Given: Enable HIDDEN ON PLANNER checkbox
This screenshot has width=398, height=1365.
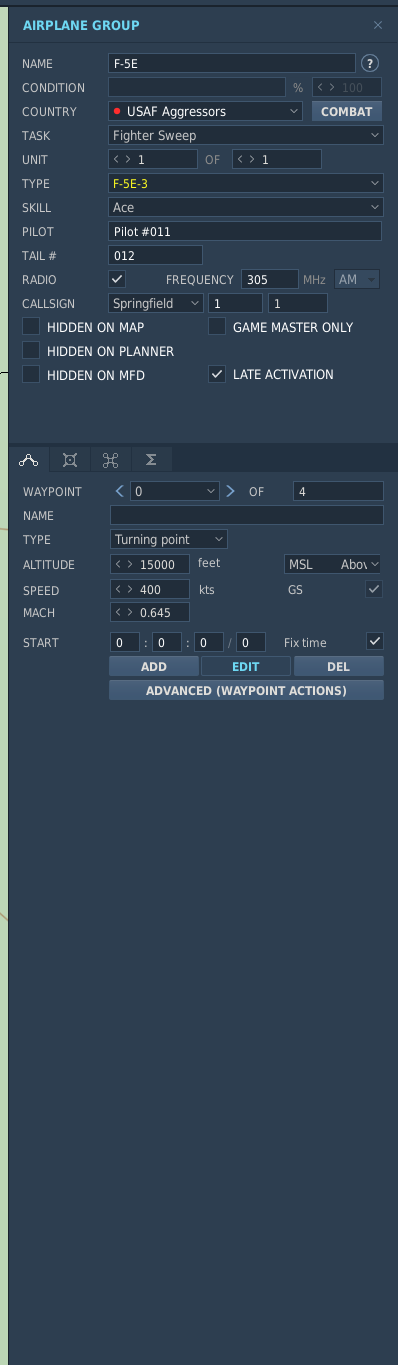Looking at the screenshot, I should (x=31, y=350).
